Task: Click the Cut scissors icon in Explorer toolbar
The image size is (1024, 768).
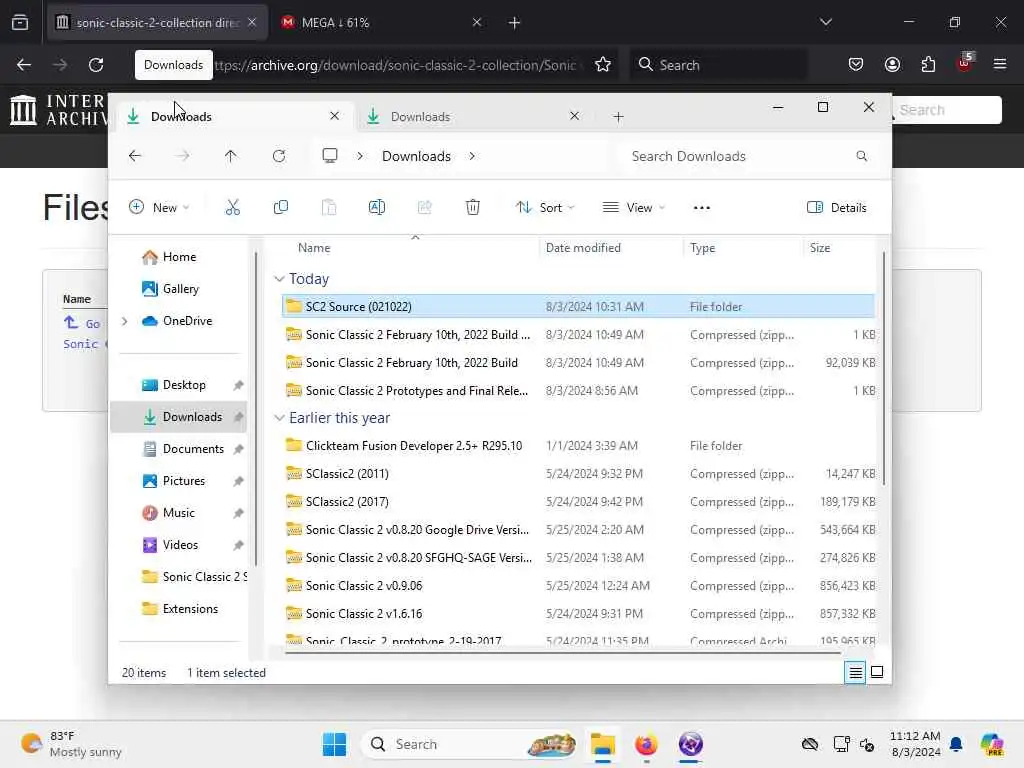Action: click(x=232, y=208)
